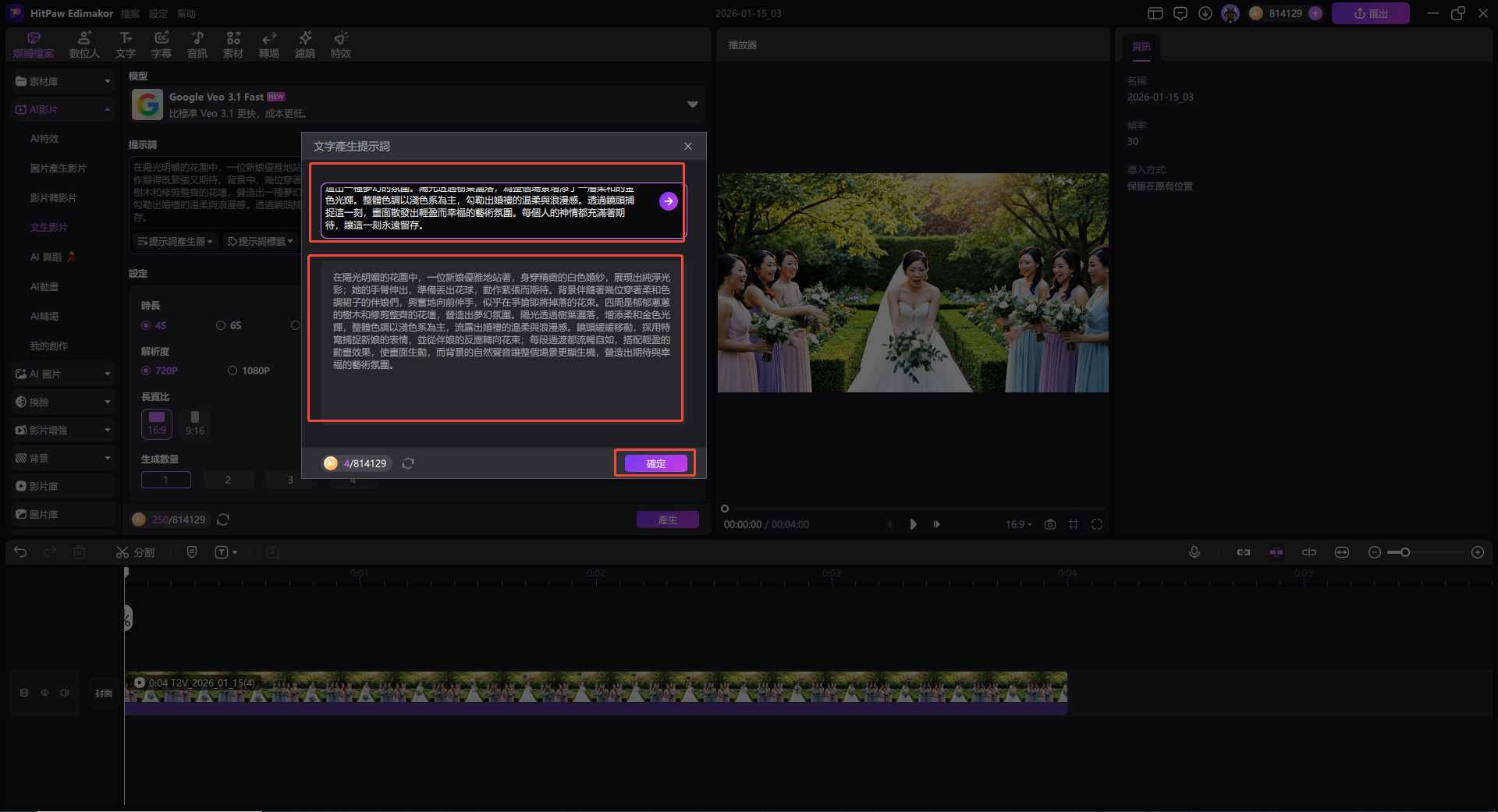
Task: Click the timeline zoom slider handle
Action: 1404,552
